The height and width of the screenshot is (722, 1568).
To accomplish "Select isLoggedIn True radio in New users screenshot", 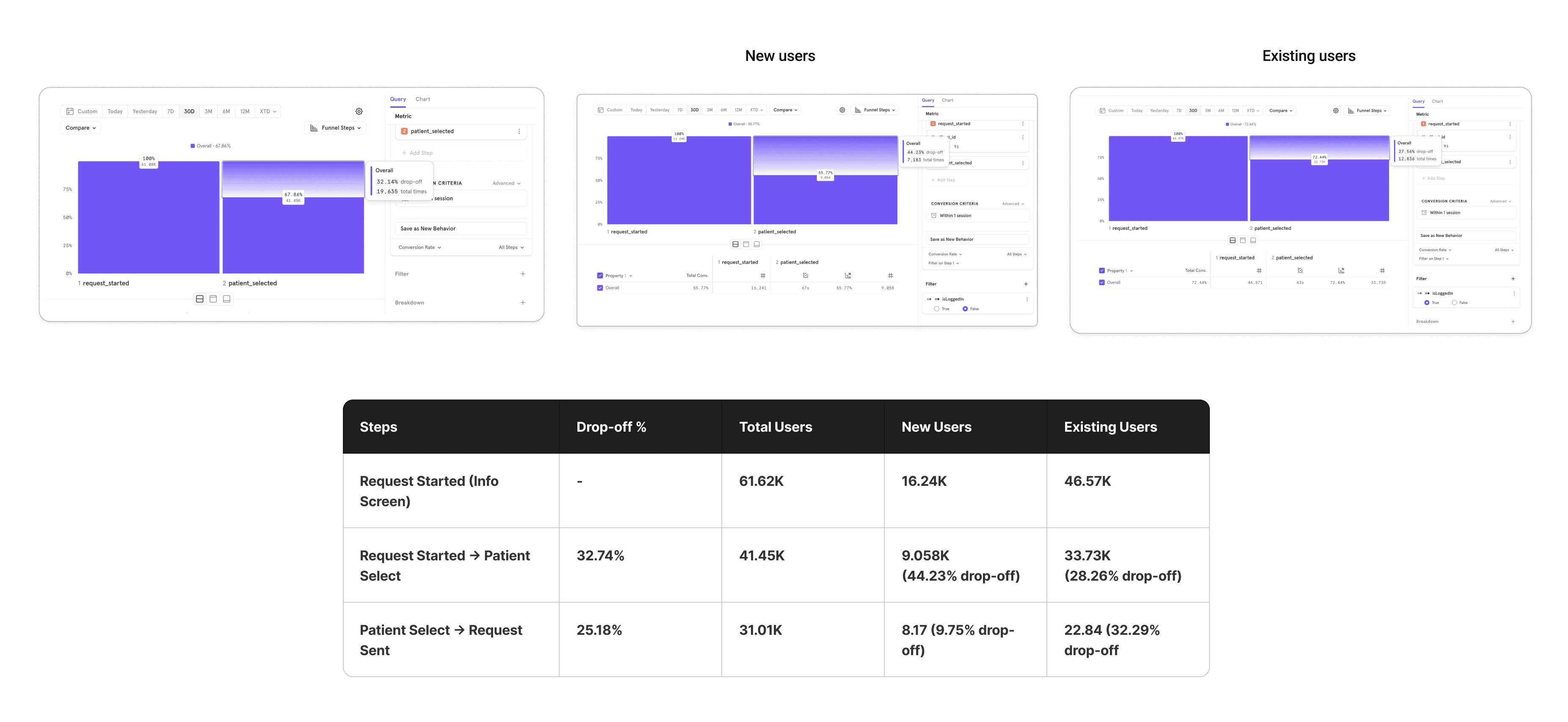I will (x=937, y=309).
